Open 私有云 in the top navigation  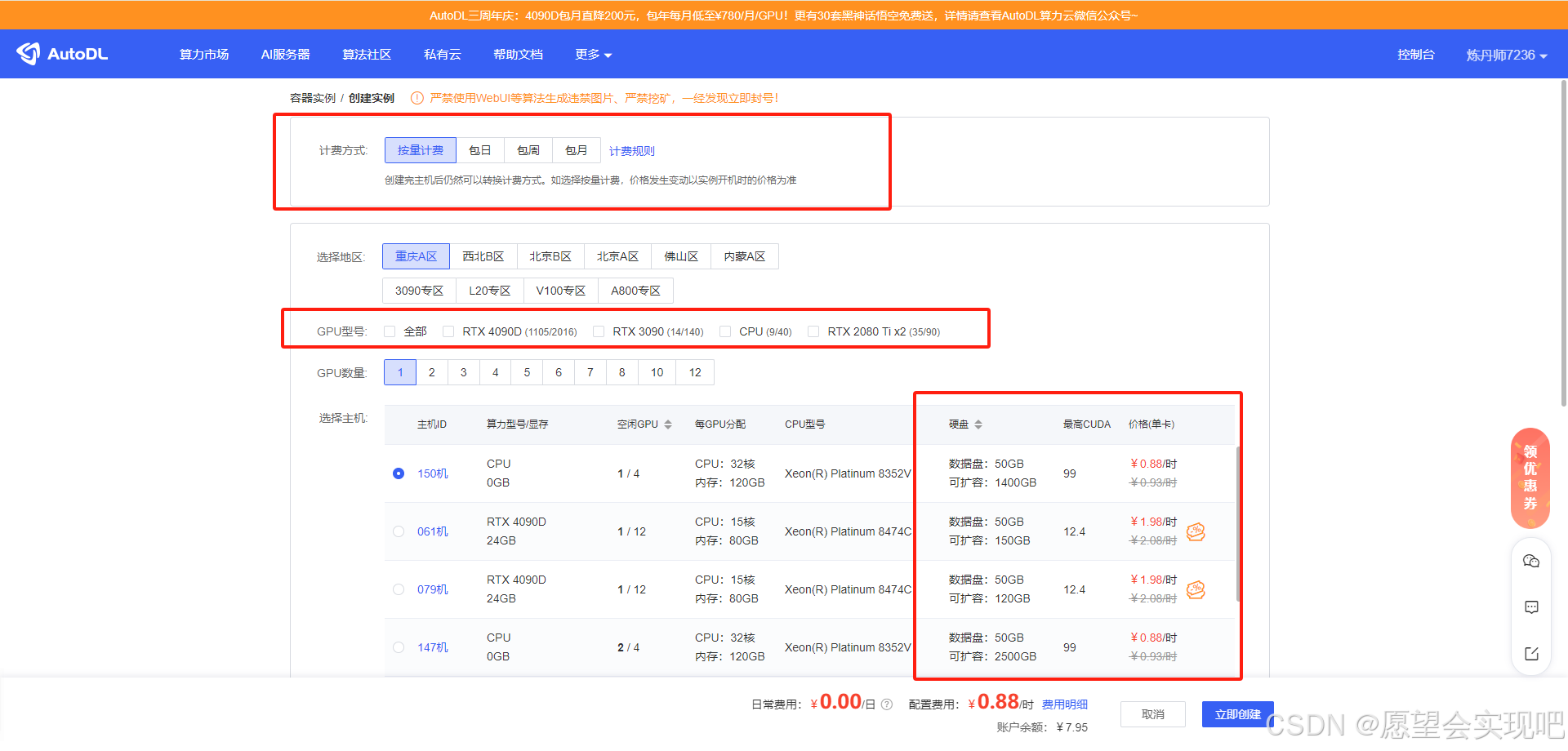pos(443,55)
